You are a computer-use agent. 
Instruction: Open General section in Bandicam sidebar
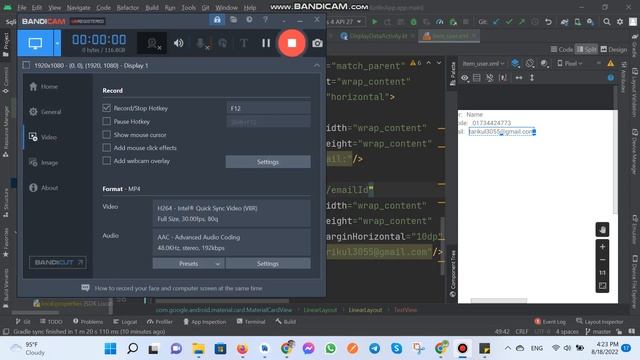(x=45, y=112)
